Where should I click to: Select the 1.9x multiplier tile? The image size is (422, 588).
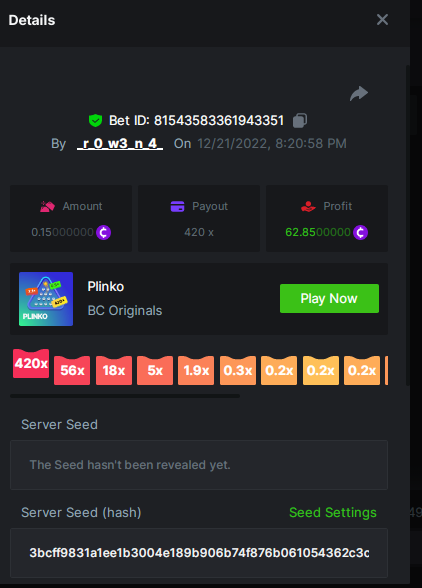pos(196,370)
